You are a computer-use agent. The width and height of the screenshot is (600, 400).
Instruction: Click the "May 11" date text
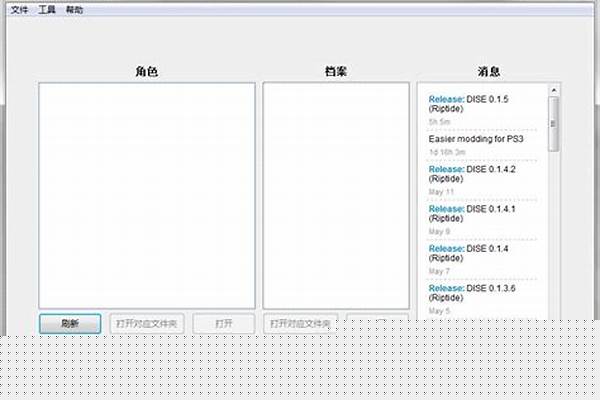coord(441,192)
